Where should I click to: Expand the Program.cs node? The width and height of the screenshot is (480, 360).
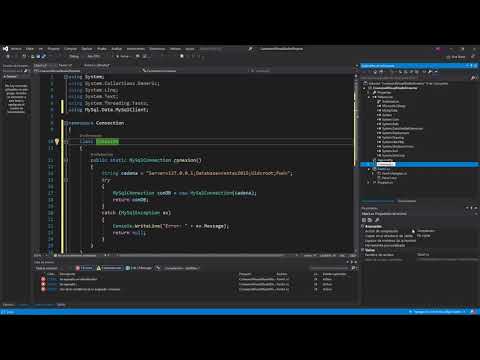pyautogui.click(x=369, y=182)
